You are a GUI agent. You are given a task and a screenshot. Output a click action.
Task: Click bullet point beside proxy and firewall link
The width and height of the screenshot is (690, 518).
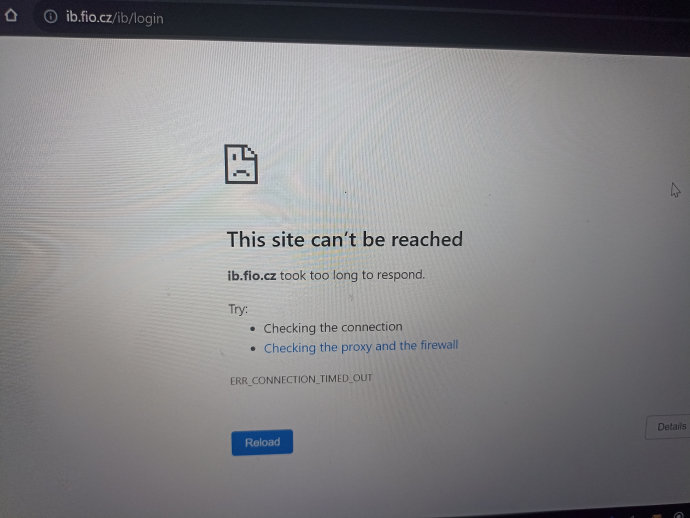253,349
